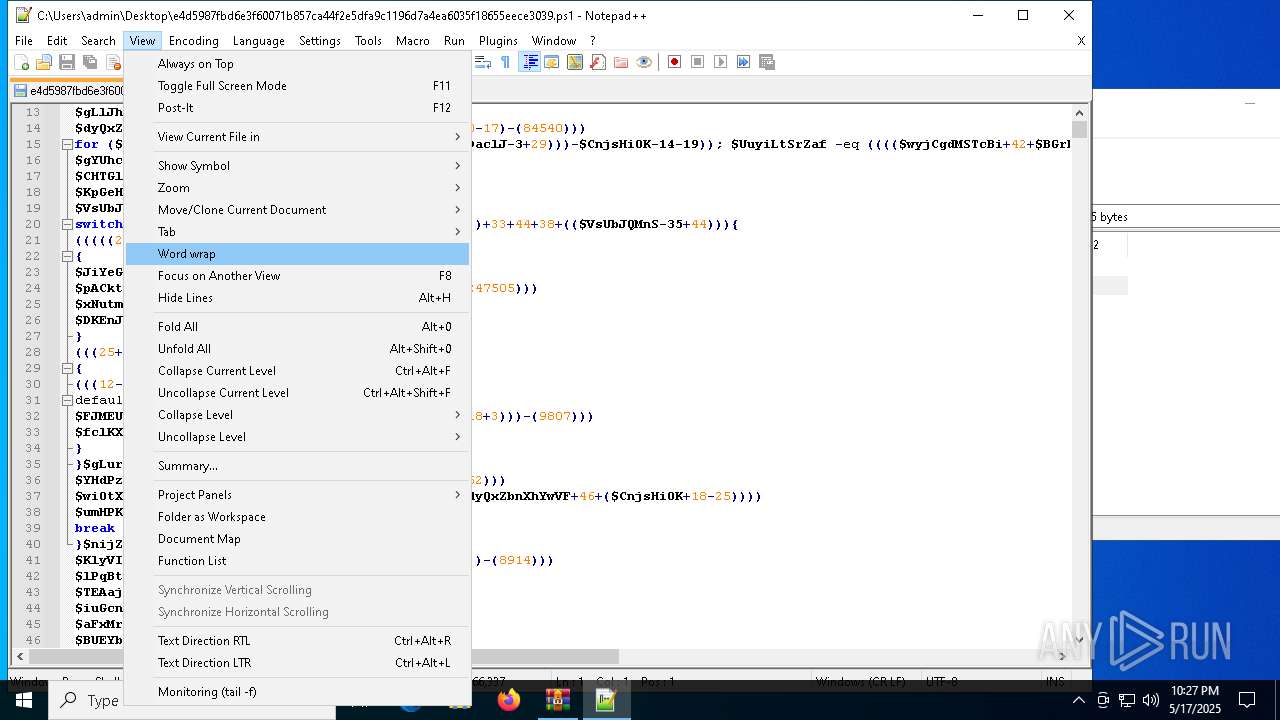Collapse the fold marker on line 20

67,224
